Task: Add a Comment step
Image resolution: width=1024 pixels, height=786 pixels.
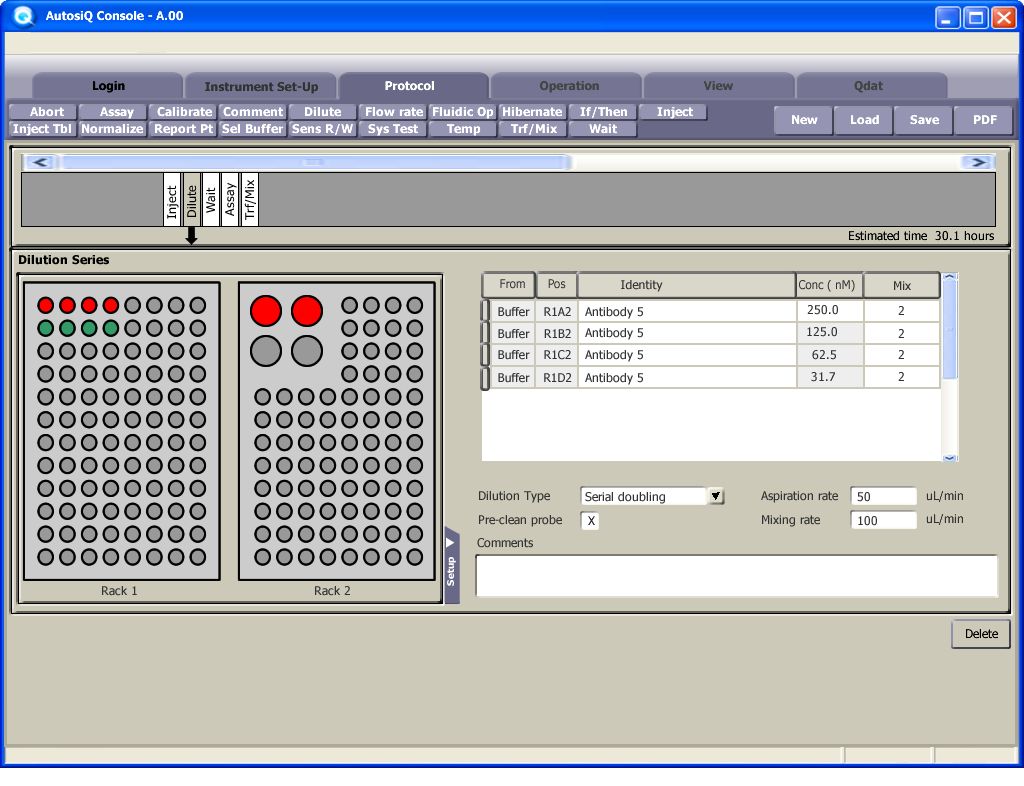Action: click(x=253, y=112)
